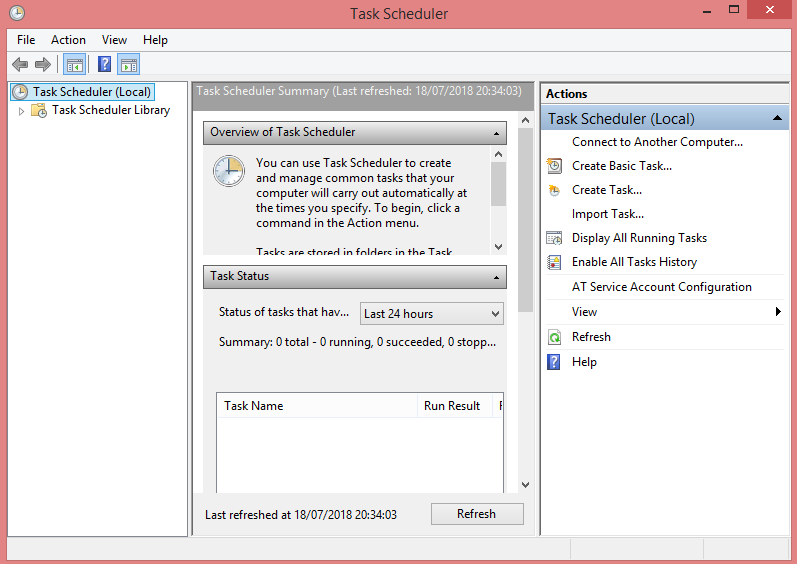Viewport: 797px width, 564px height.
Task: Click the Task Scheduler Summary header text
Action: 359,91
